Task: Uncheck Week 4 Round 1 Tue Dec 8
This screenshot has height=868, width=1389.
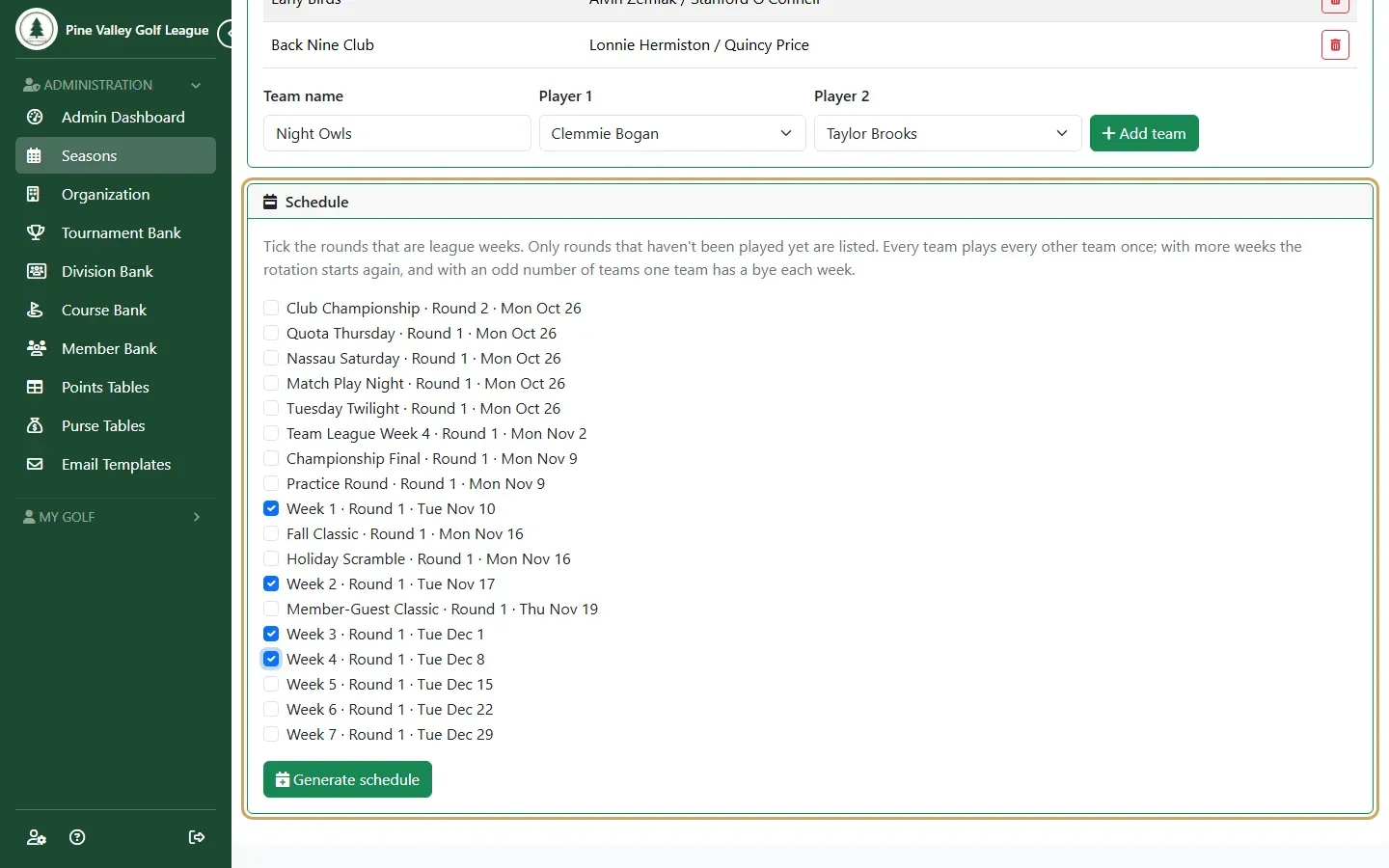Action: (271, 659)
